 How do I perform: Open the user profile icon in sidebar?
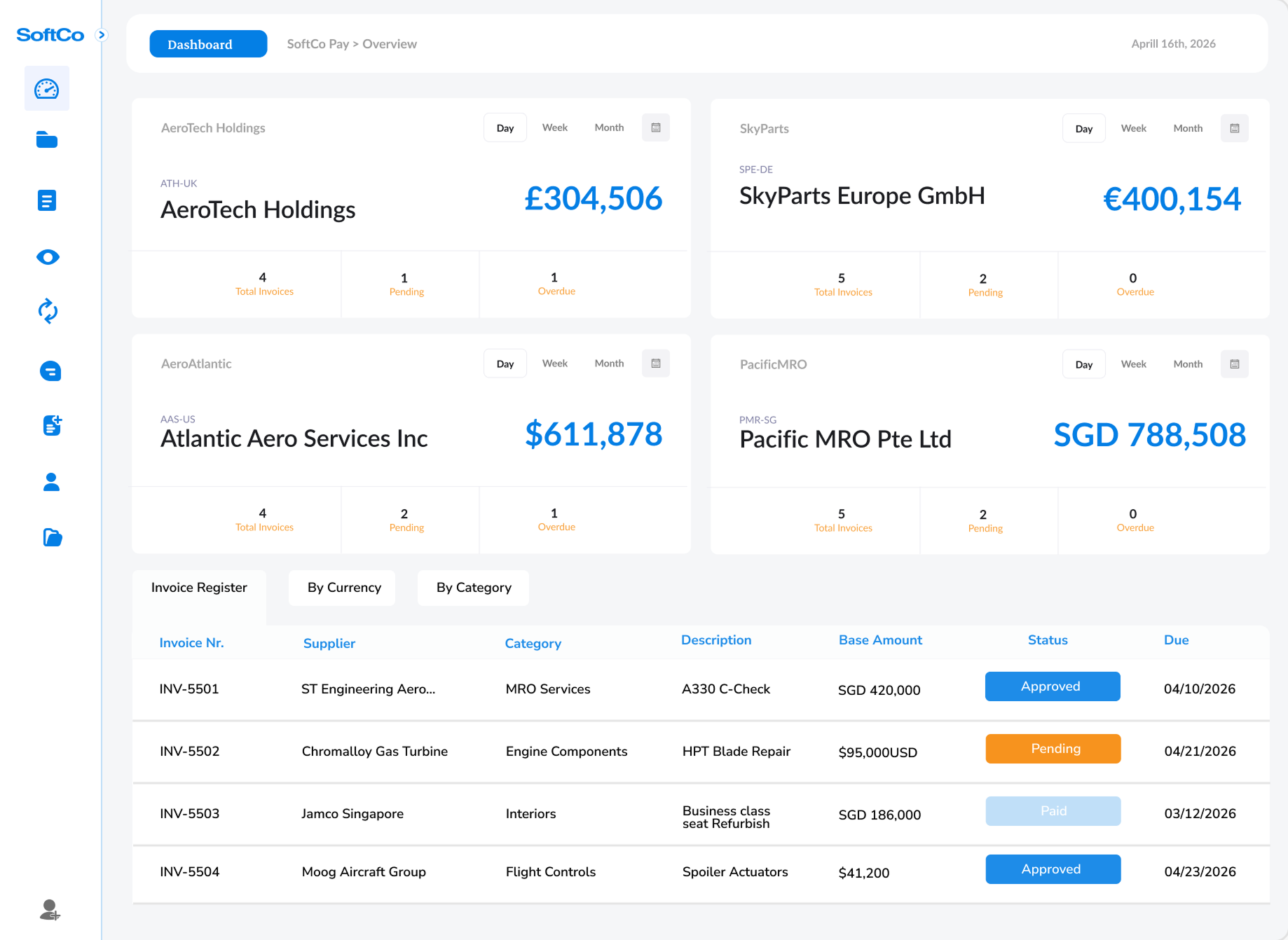[51, 482]
